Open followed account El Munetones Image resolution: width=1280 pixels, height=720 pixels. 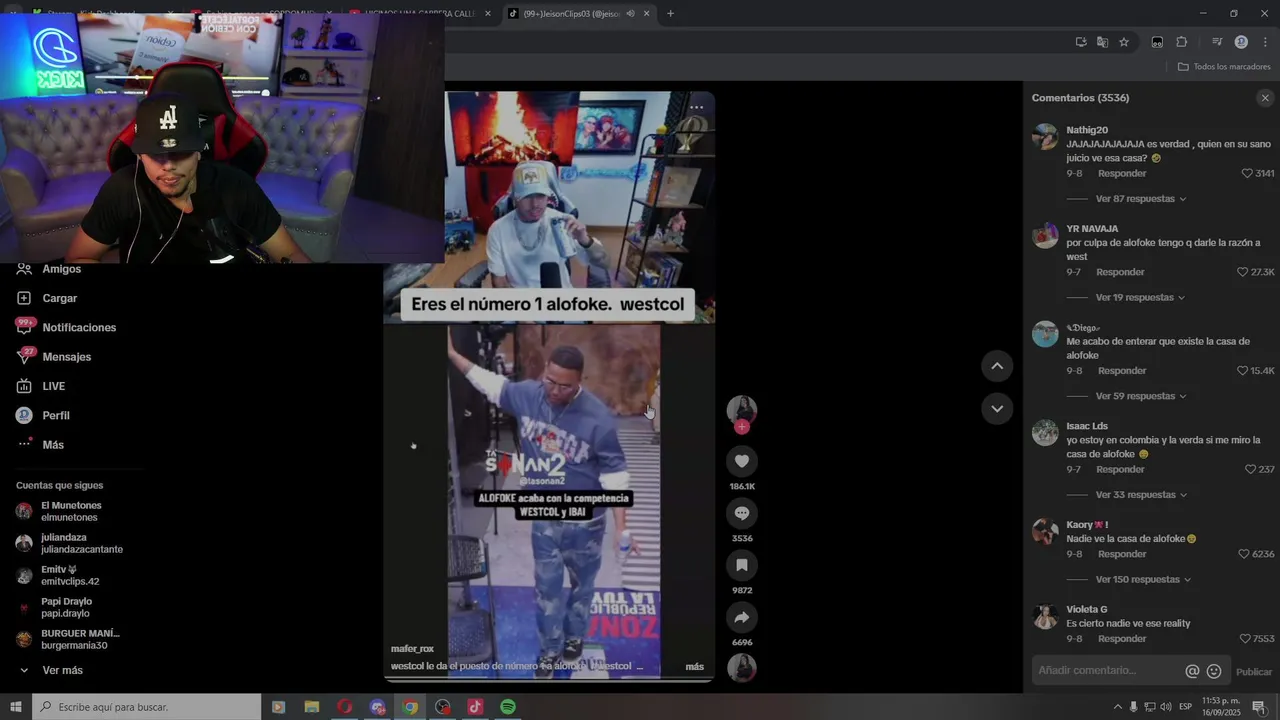70,511
